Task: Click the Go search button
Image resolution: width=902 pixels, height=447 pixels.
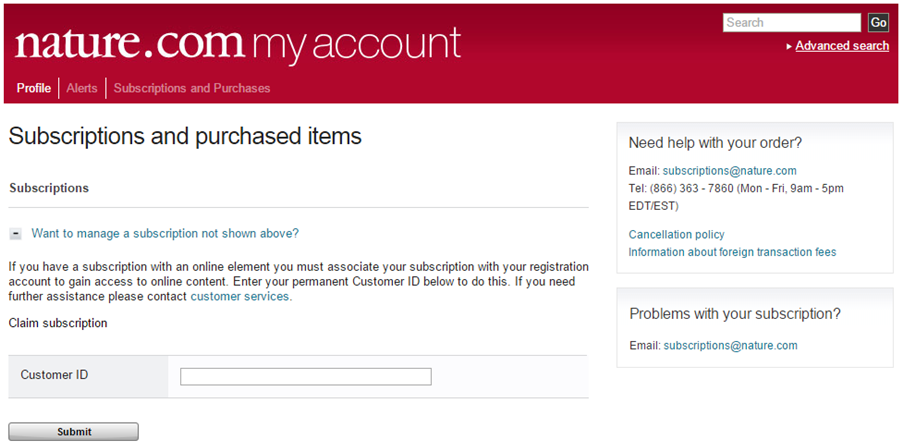Action: [878, 22]
